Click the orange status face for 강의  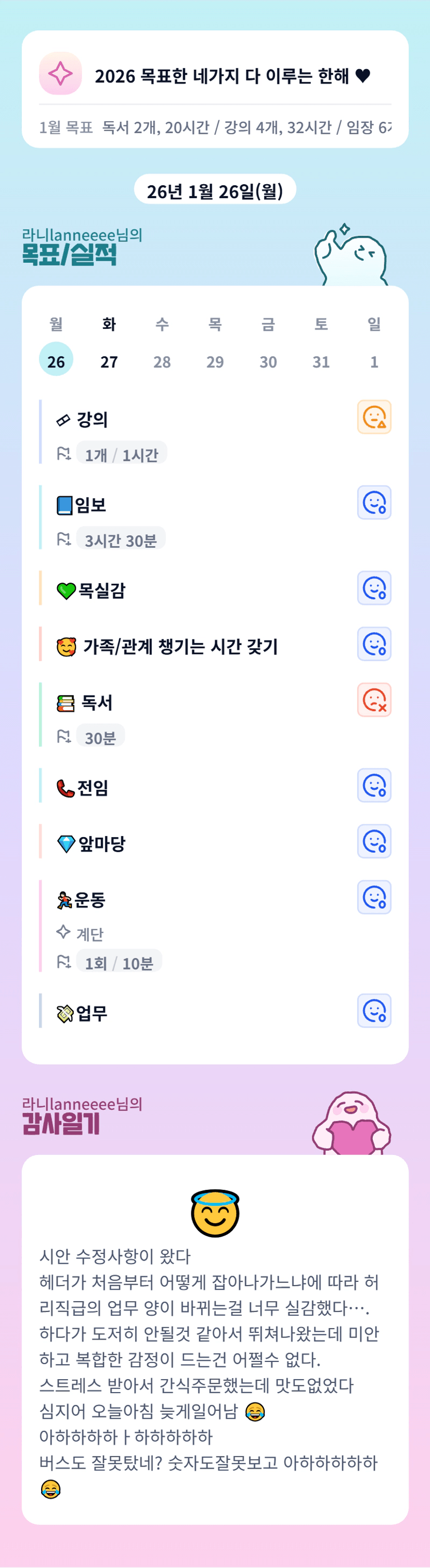tap(374, 417)
